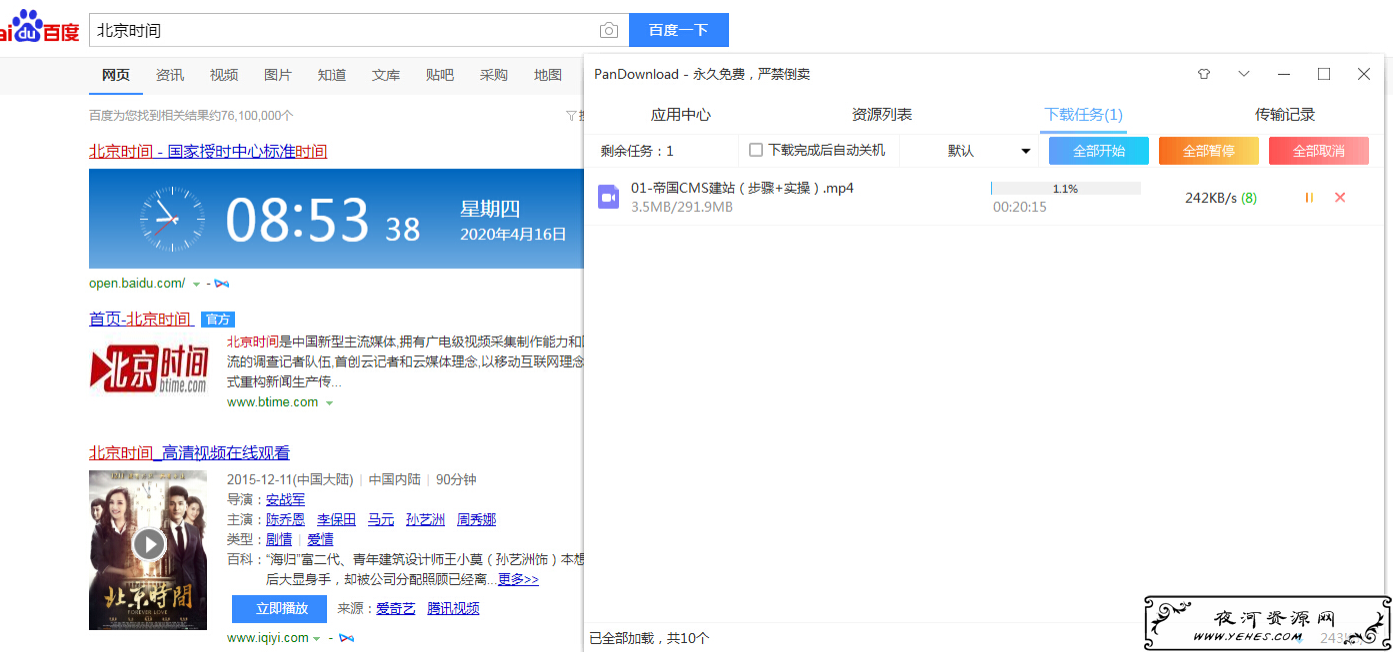The width and height of the screenshot is (1393, 652).
Task: Open actor 李保田 link
Action: click(337, 520)
